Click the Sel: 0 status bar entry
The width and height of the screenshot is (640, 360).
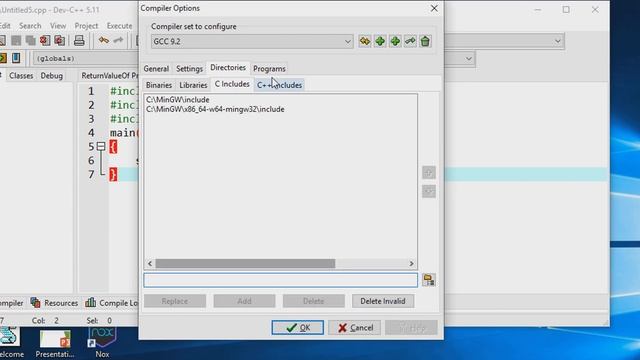[99, 320]
